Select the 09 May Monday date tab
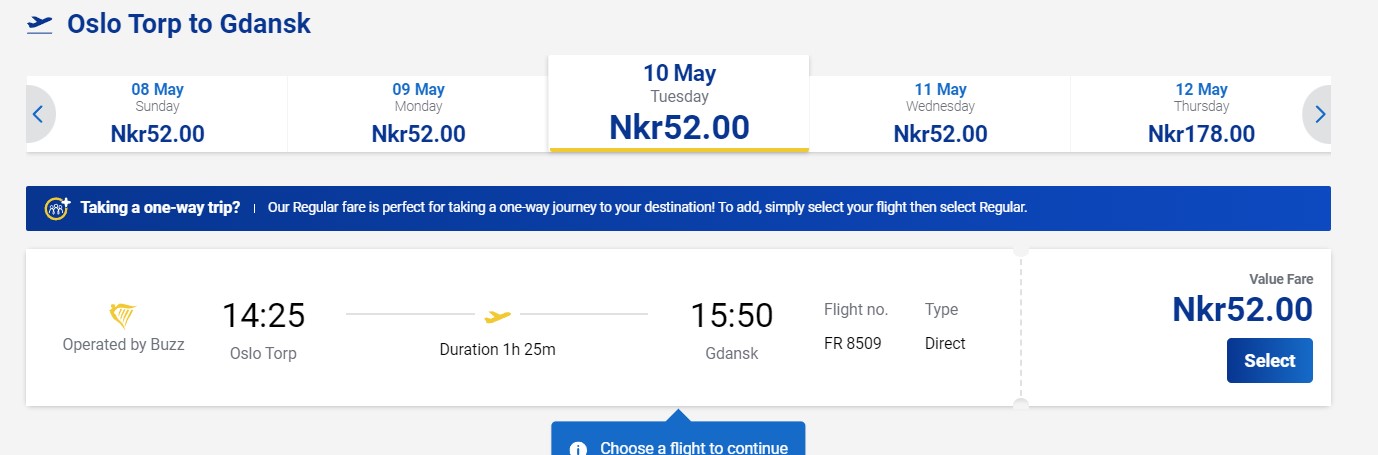Image resolution: width=1378 pixels, height=455 pixels. tap(418, 114)
